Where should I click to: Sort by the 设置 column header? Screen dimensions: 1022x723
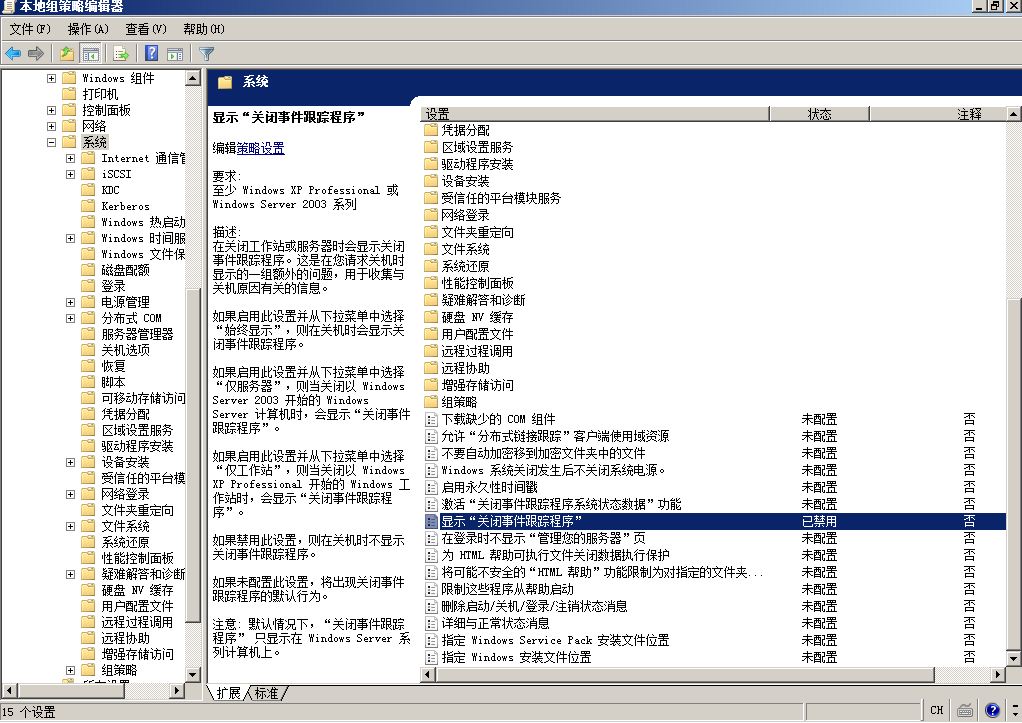(595, 114)
